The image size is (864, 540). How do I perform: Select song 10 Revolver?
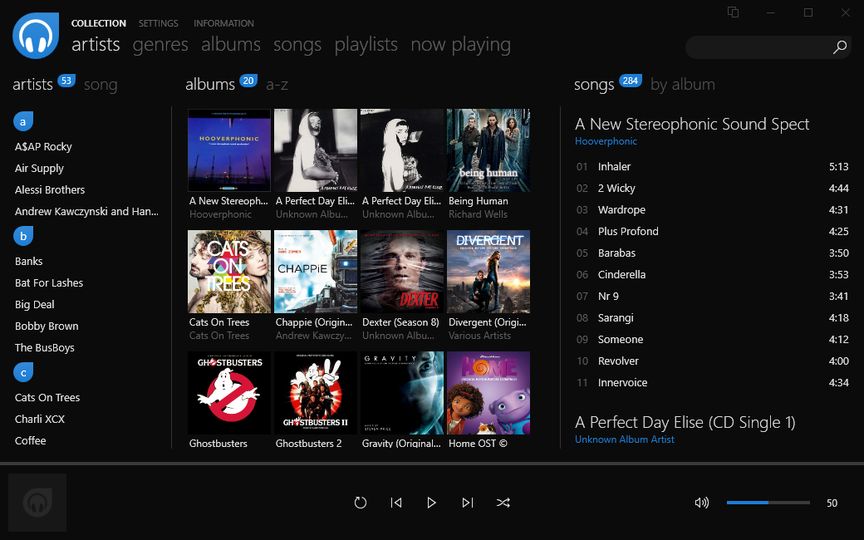tap(712, 361)
